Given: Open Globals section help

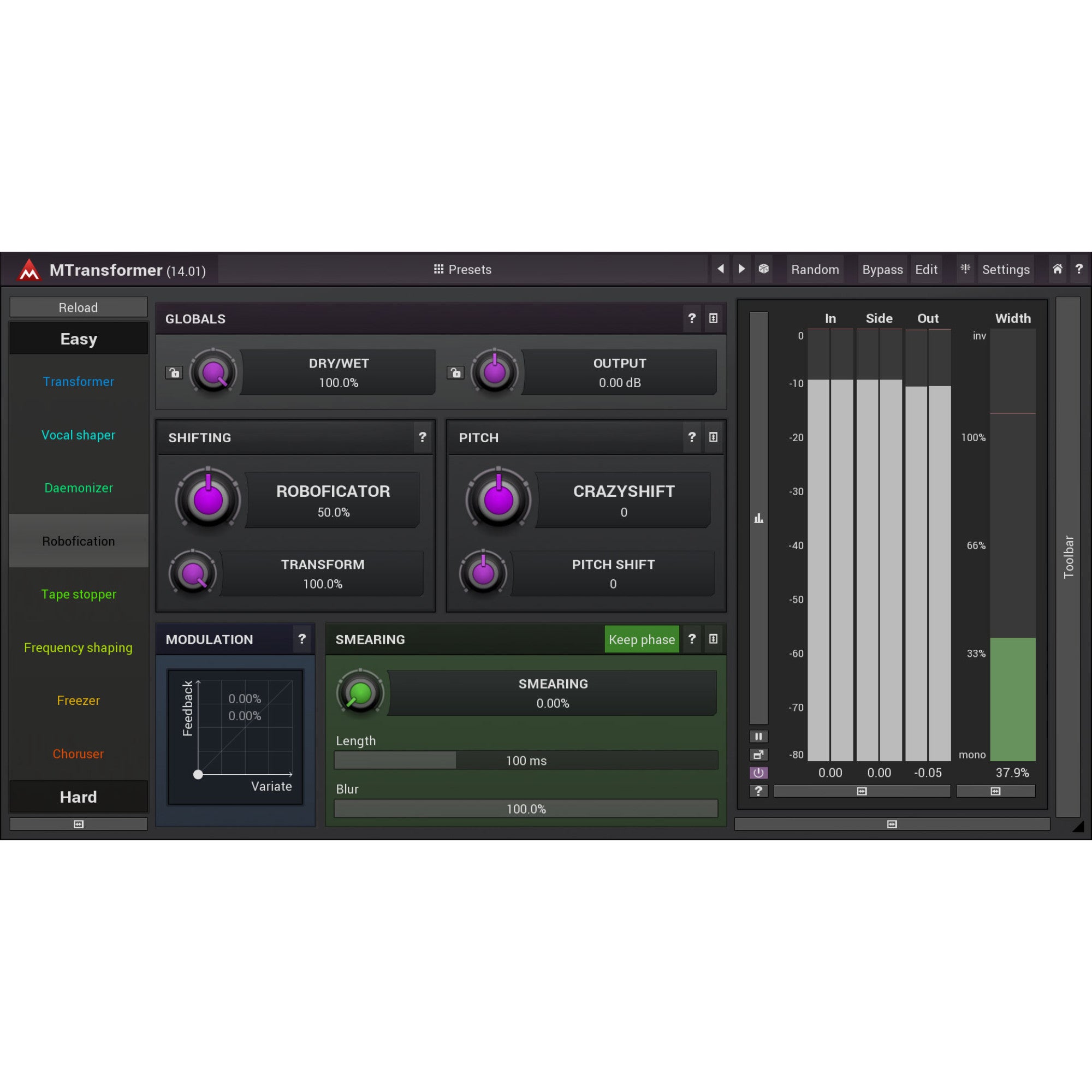Looking at the screenshot, I should pos(692,318).
